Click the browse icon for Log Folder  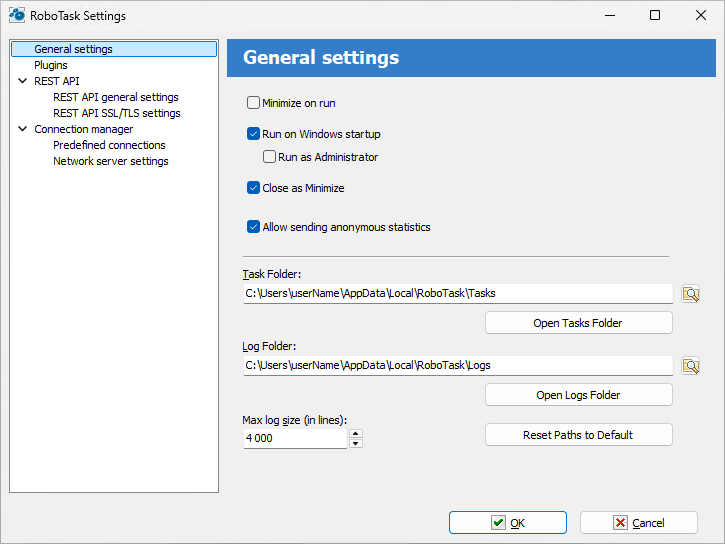[690, 366]
